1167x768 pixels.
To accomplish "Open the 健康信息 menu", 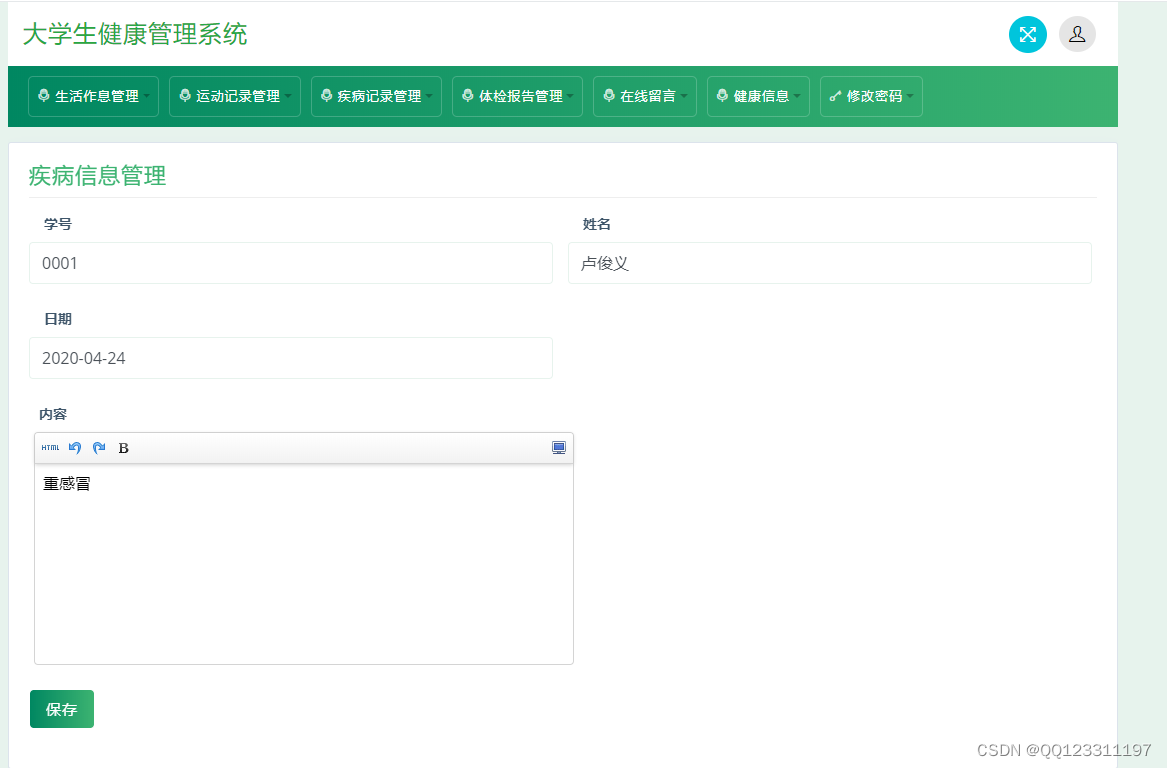I will pos(758,96).
